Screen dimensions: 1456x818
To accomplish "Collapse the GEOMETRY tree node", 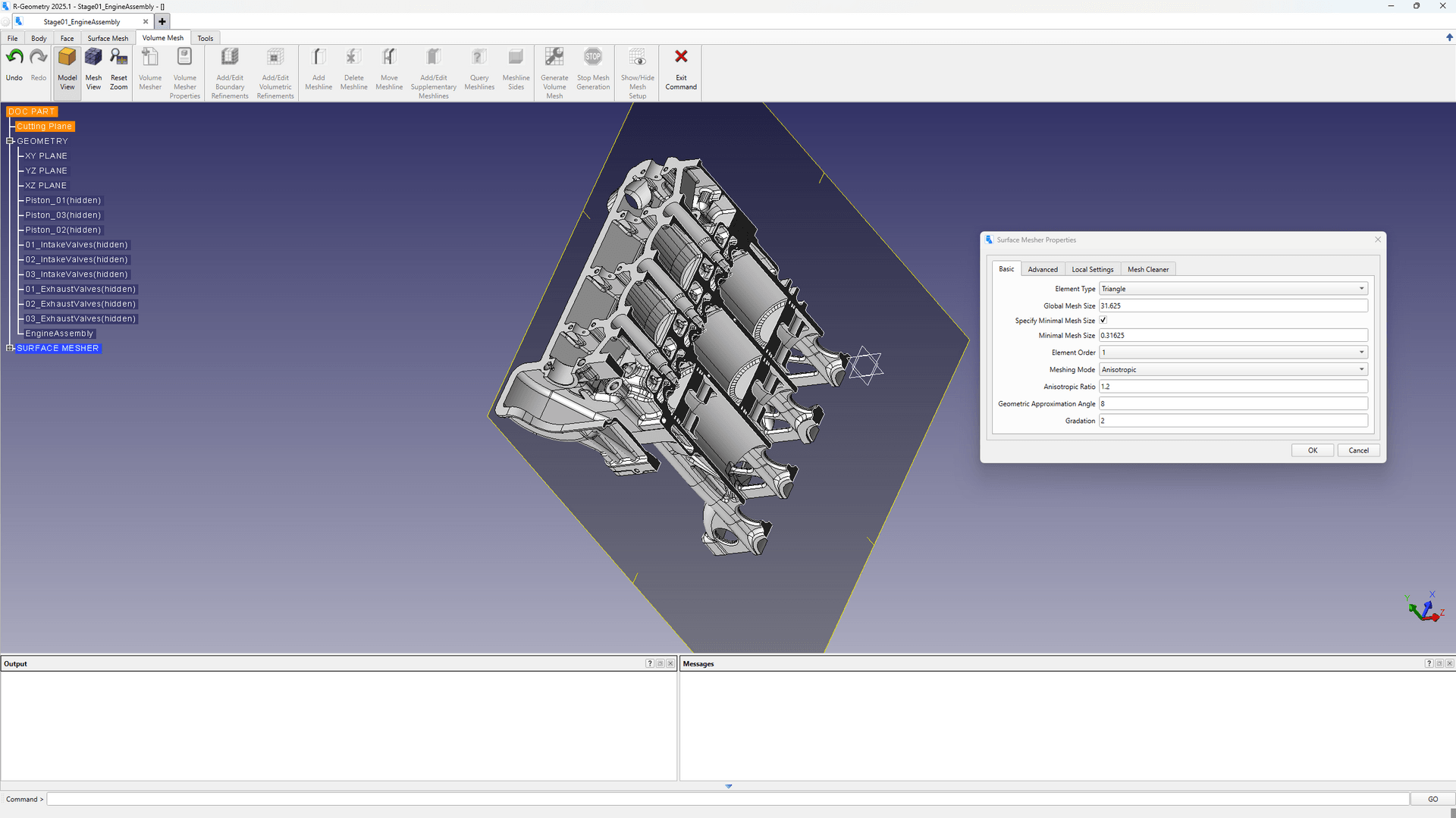I will 10,140.
